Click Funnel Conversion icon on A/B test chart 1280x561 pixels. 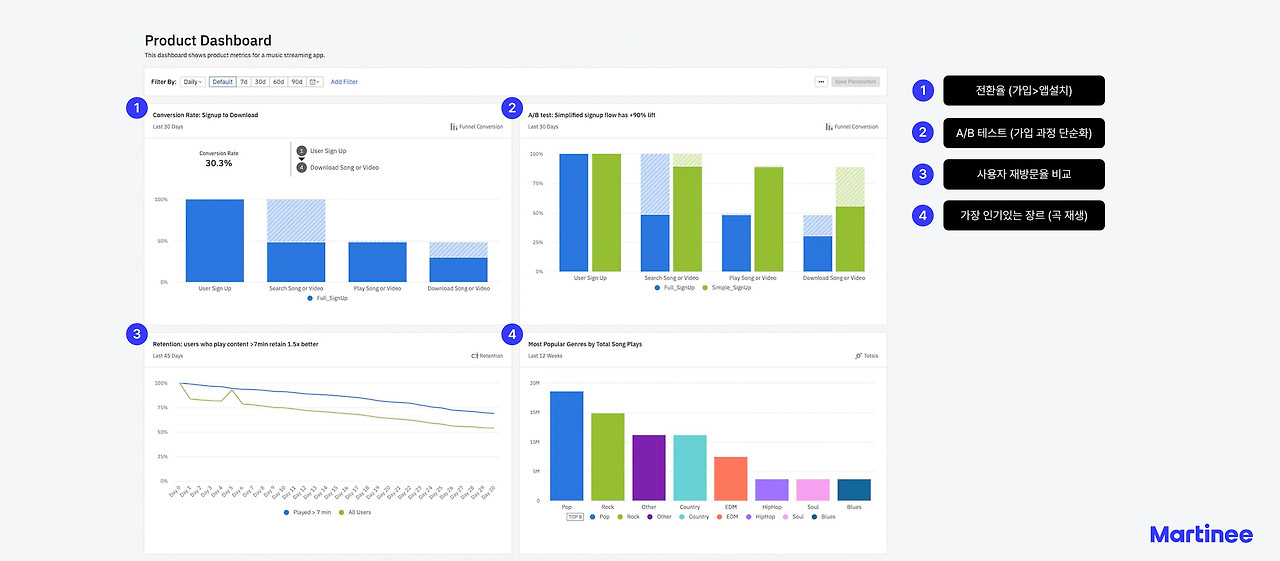tap(828, 127)
